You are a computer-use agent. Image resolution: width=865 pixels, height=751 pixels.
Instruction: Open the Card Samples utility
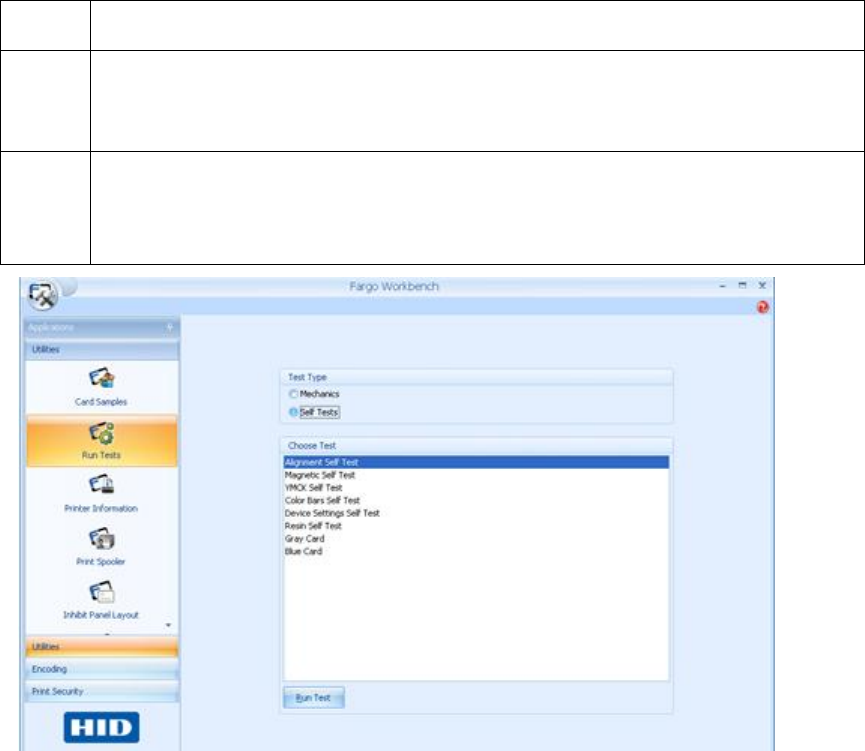pos(101,387)
